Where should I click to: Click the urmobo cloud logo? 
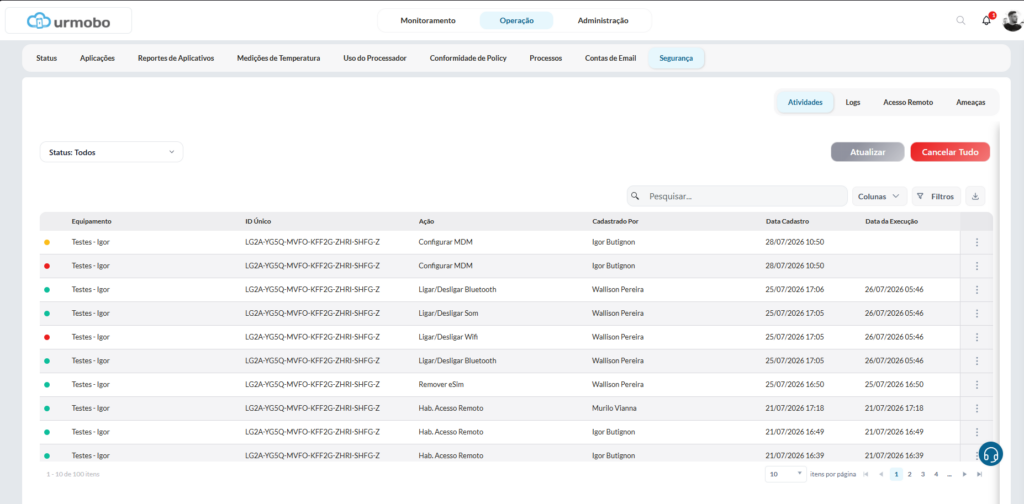[x=69, y=21]
